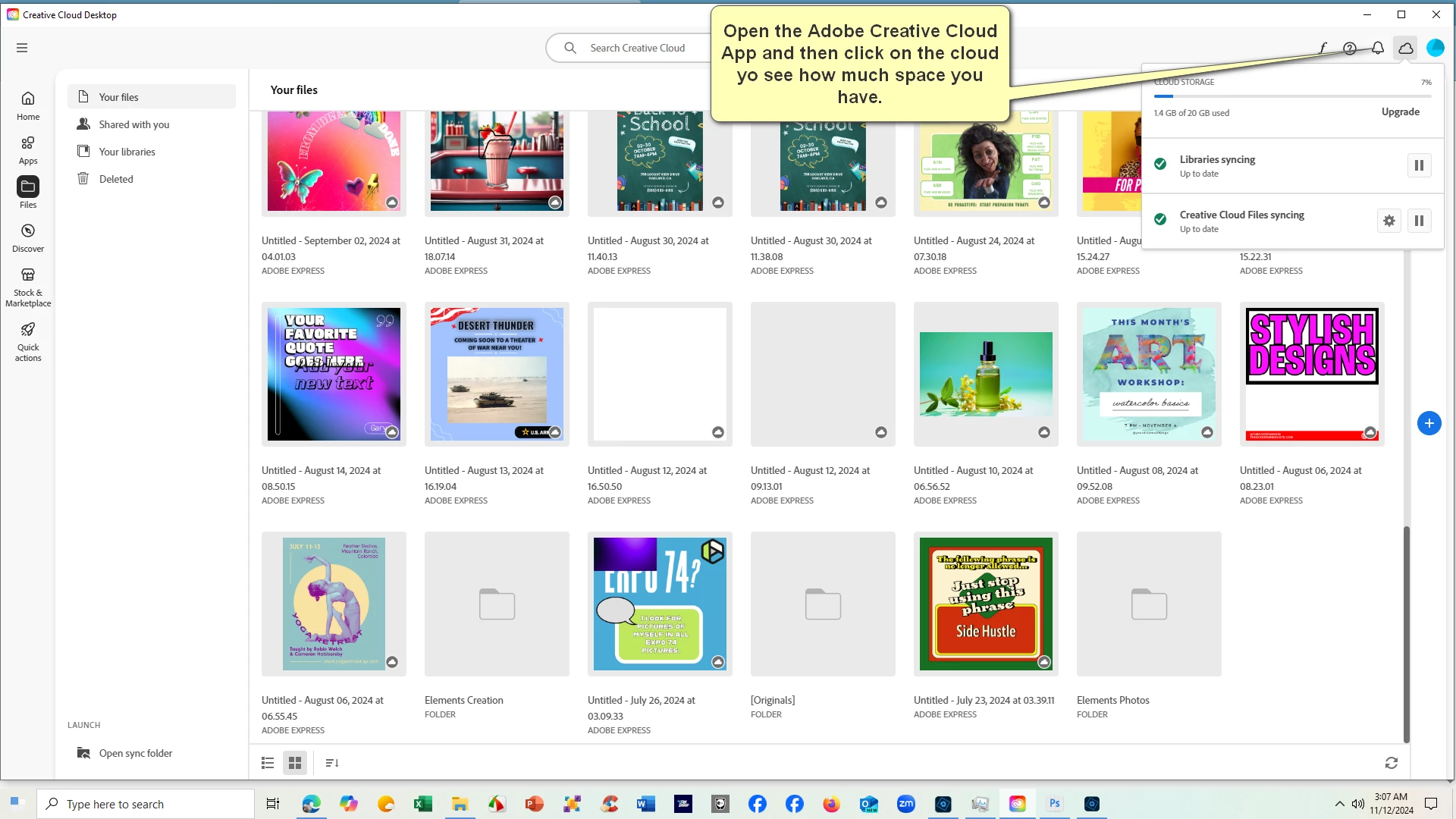1456x819 pixels.
Task: Click the refresh icon at bottom right
Action: pyautogui.click(x=1391, y=763)
